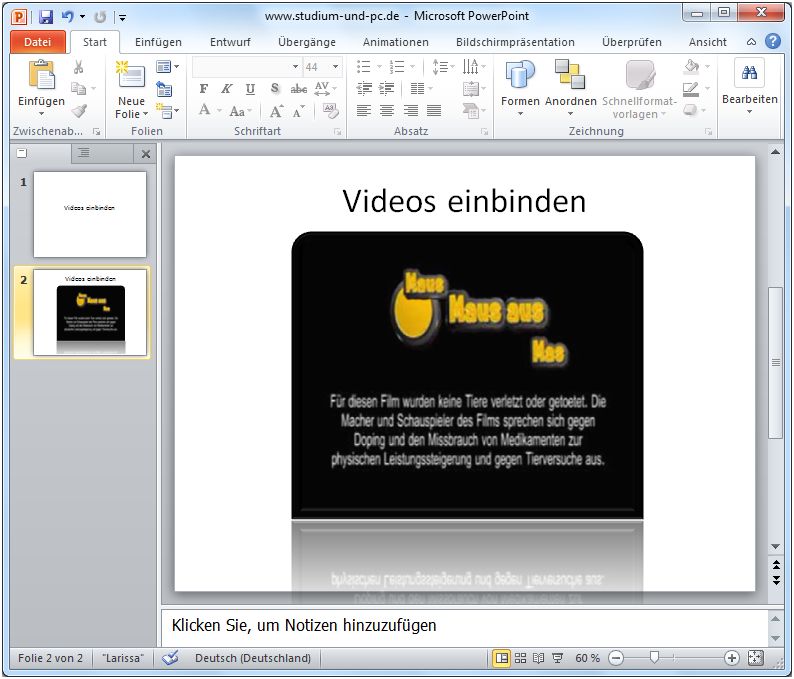Center the text

pyautogui.click(x=387, y=110)
